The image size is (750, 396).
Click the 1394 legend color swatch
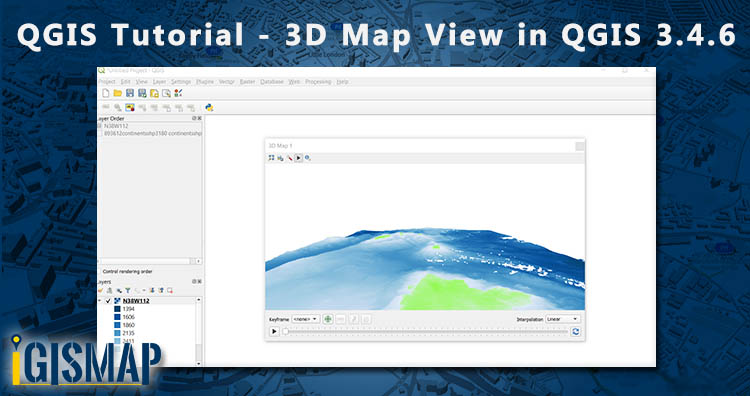(117, 309)
